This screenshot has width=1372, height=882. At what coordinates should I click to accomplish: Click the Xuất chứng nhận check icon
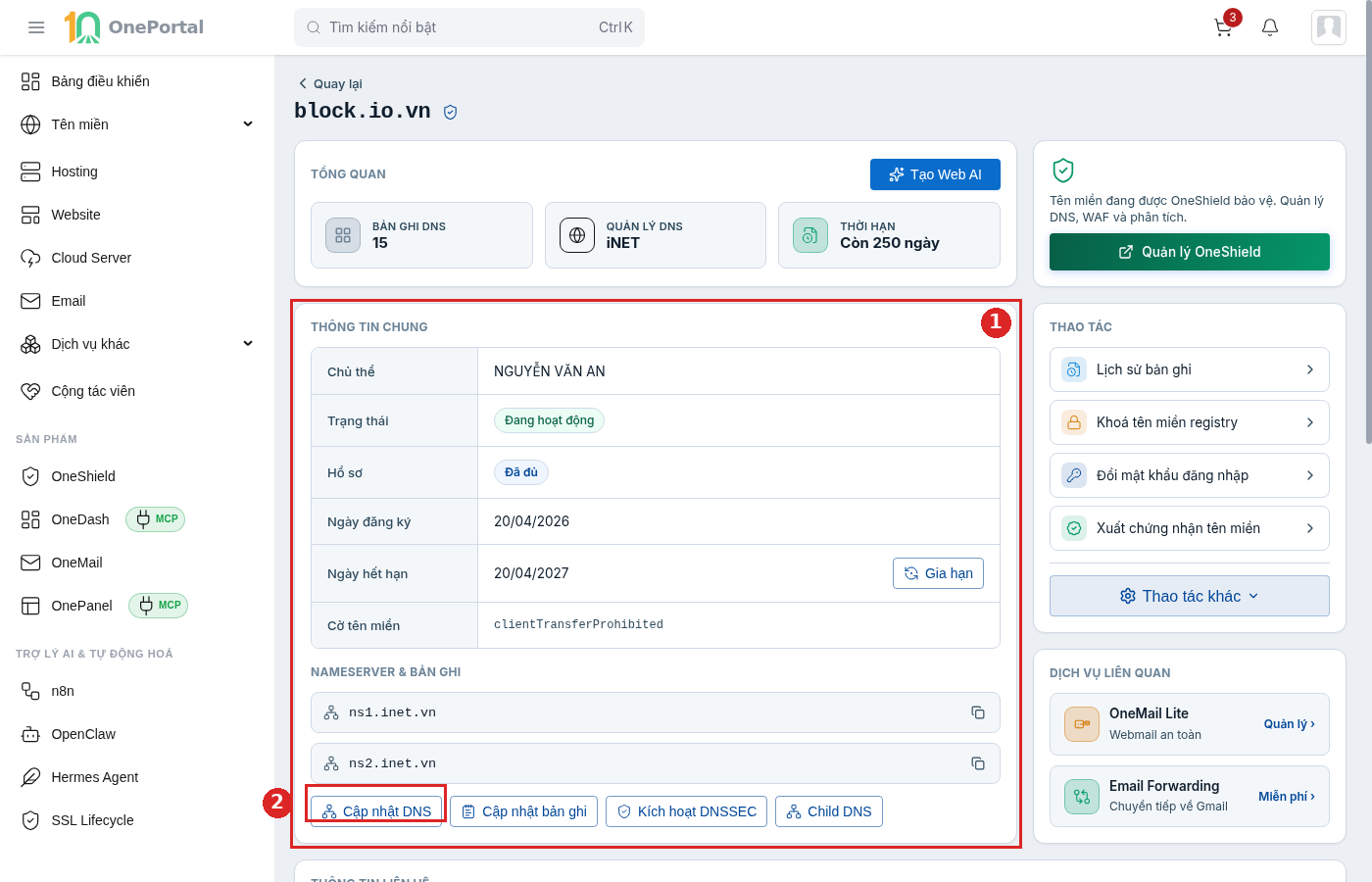[1074, 528]
